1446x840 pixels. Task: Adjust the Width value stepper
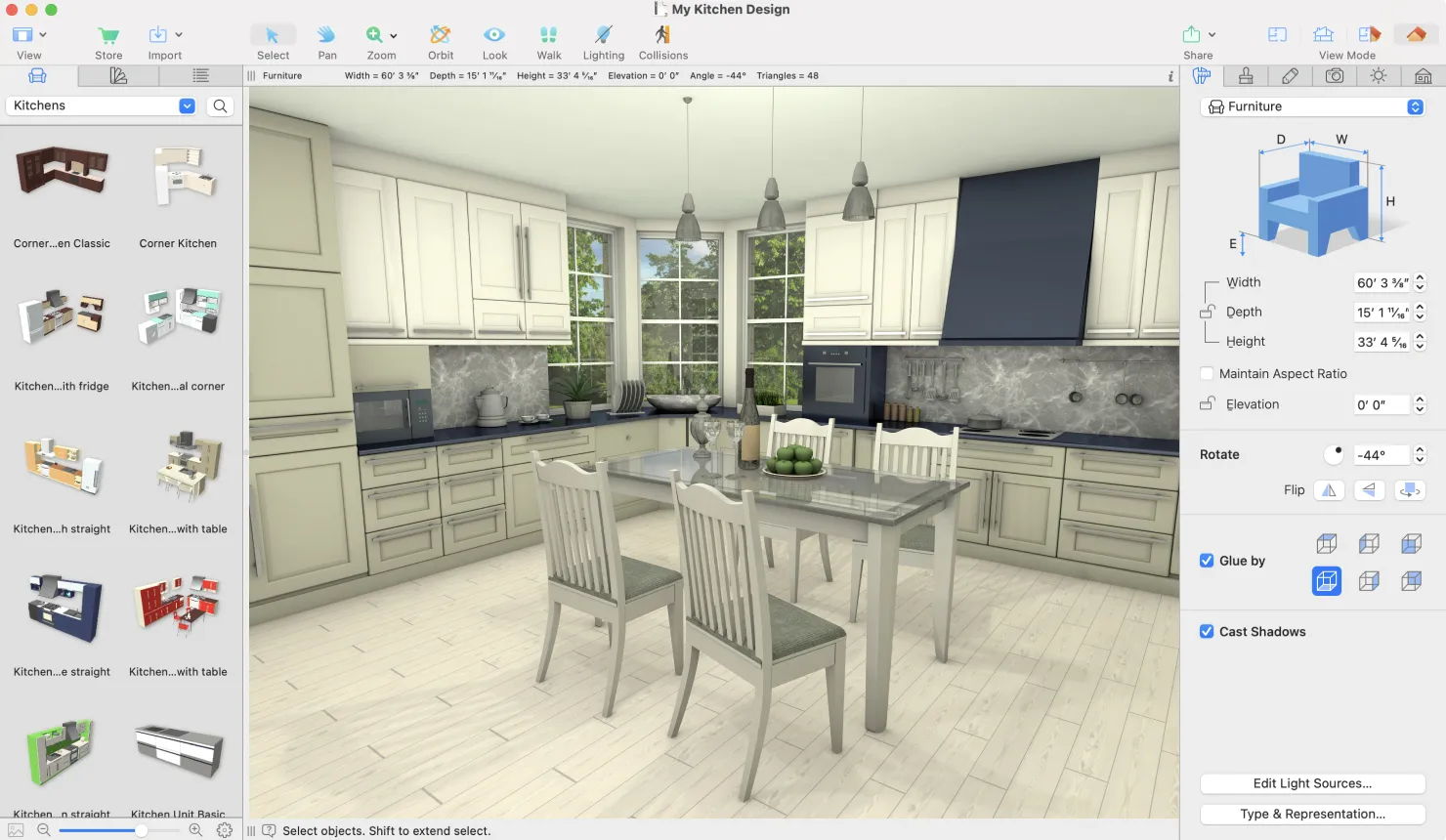click(1420, 283)
